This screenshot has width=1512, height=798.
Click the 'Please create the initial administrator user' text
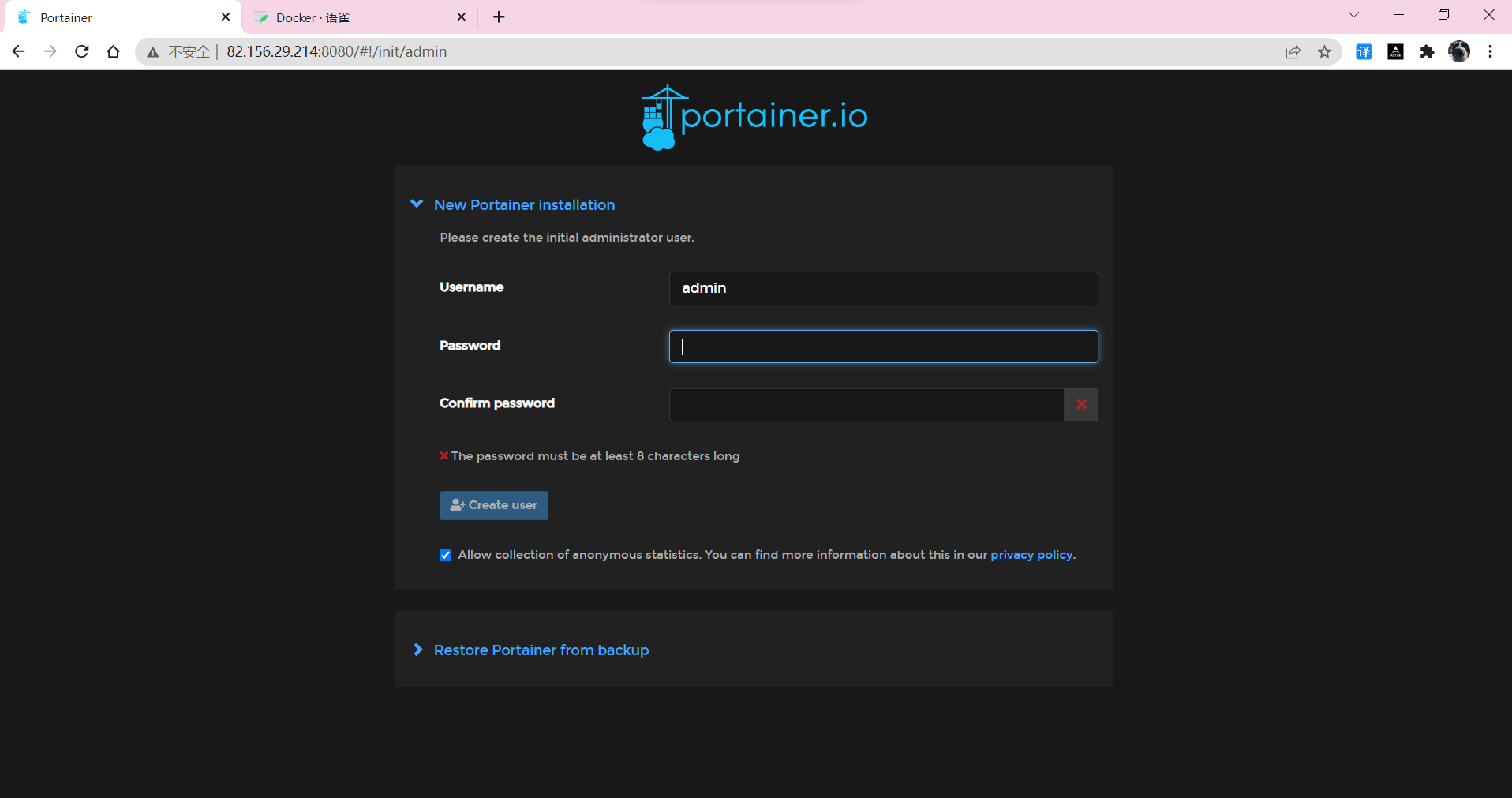(567, 238)
